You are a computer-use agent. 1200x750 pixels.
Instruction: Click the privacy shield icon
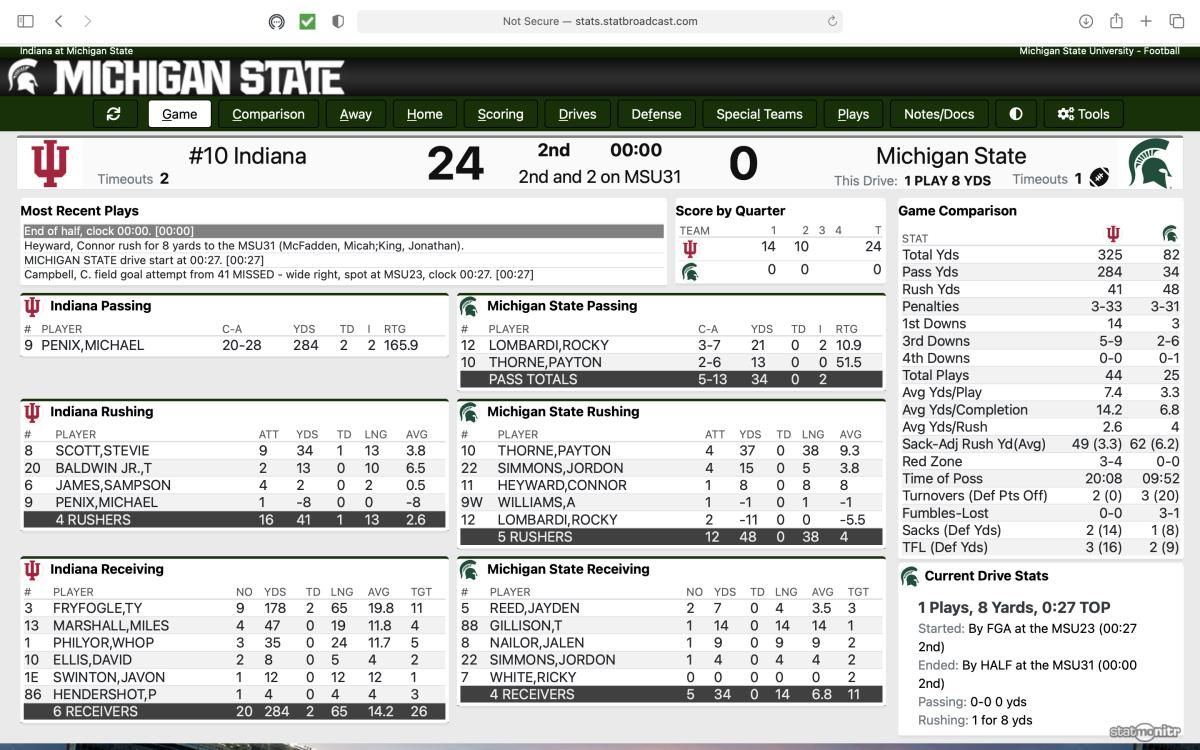pyautogui.click(x=338, y=21)
